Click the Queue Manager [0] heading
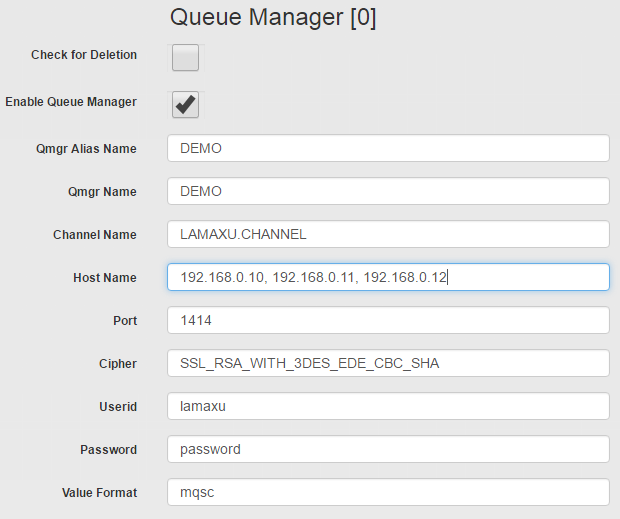 (273, 18)
